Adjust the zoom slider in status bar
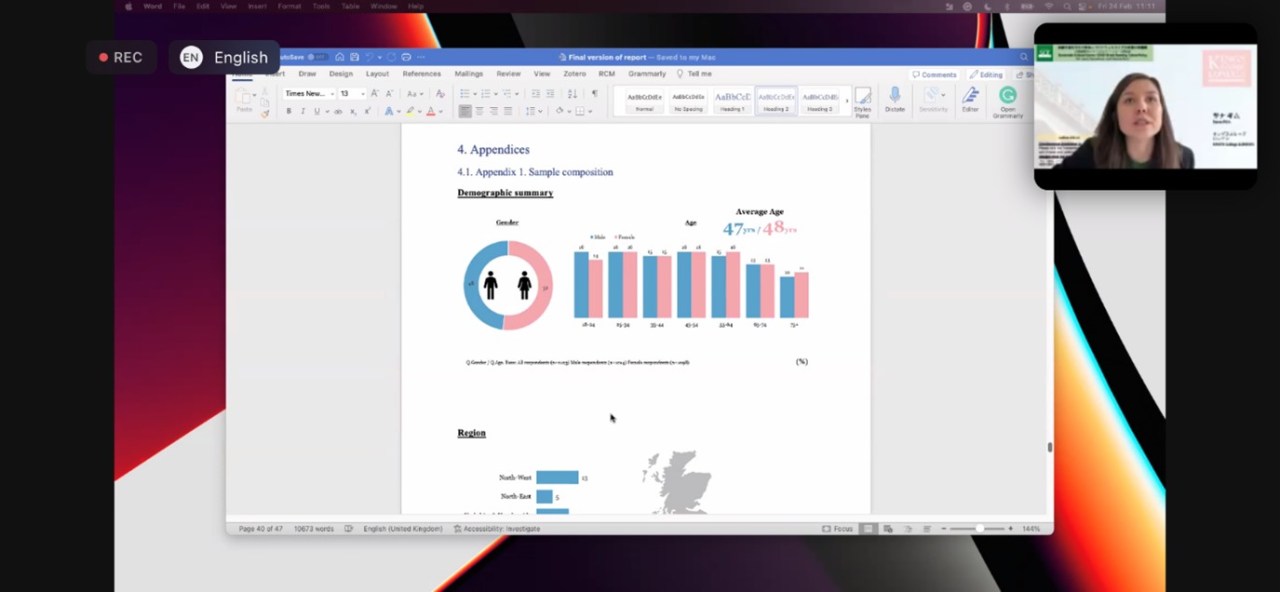Image resolution: width=1280 pixels, height=592 pixels. [x=977, y=528]
